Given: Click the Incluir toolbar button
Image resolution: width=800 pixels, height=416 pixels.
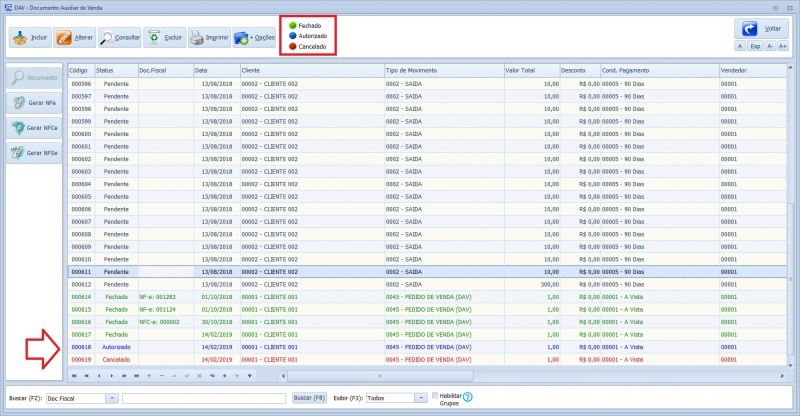Looking at the screenshot, I should 30,39.
